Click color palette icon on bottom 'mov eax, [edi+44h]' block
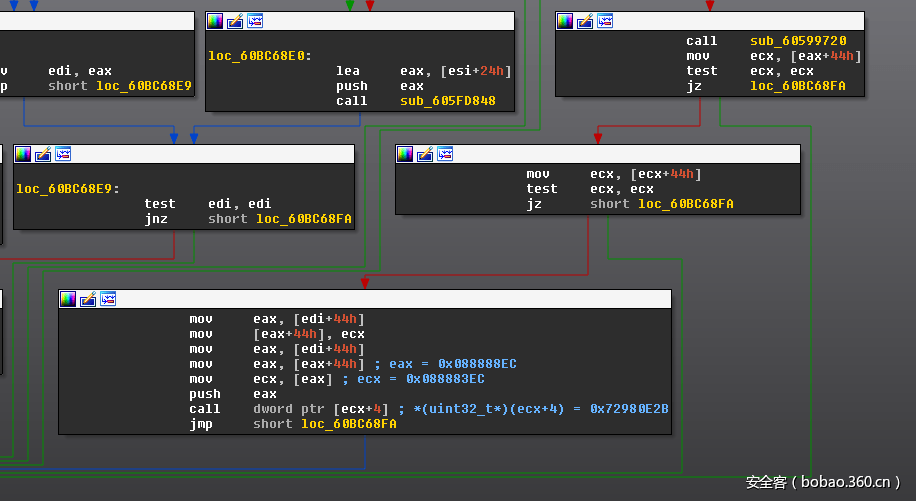This screenshot has width=916, height=501. (x=68, y=298)
